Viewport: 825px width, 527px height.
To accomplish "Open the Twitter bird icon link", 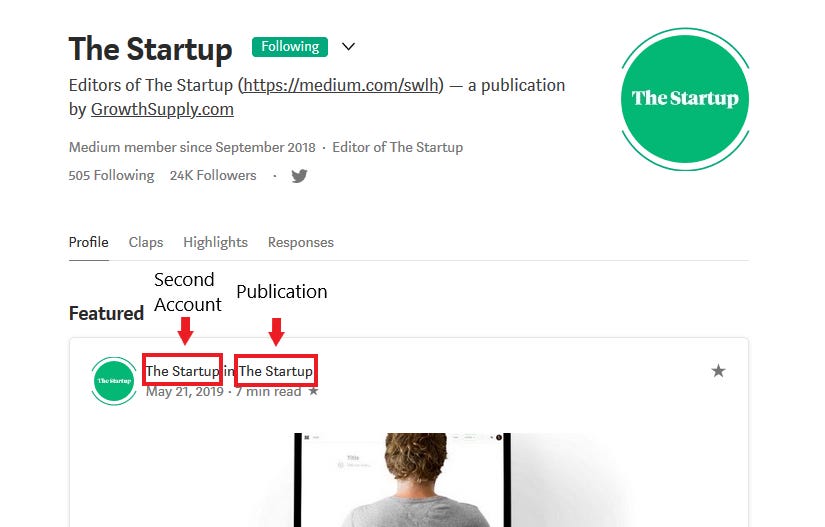I will click(x=299, y=176).
